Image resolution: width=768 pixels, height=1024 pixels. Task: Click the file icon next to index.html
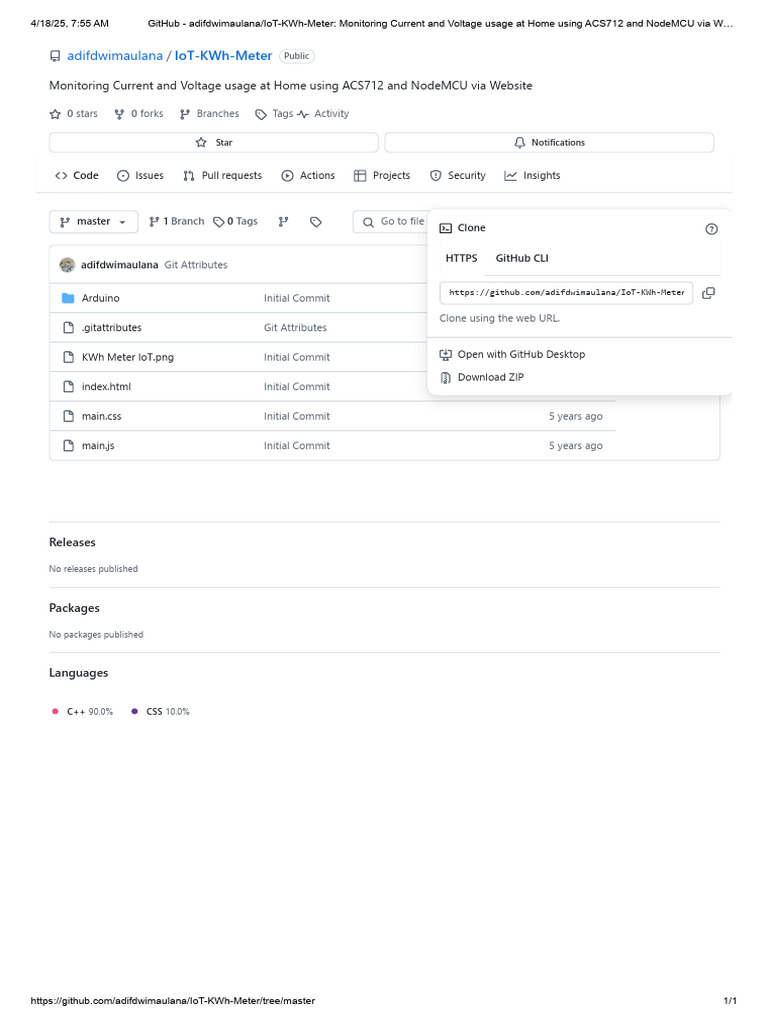coord(69,387)
